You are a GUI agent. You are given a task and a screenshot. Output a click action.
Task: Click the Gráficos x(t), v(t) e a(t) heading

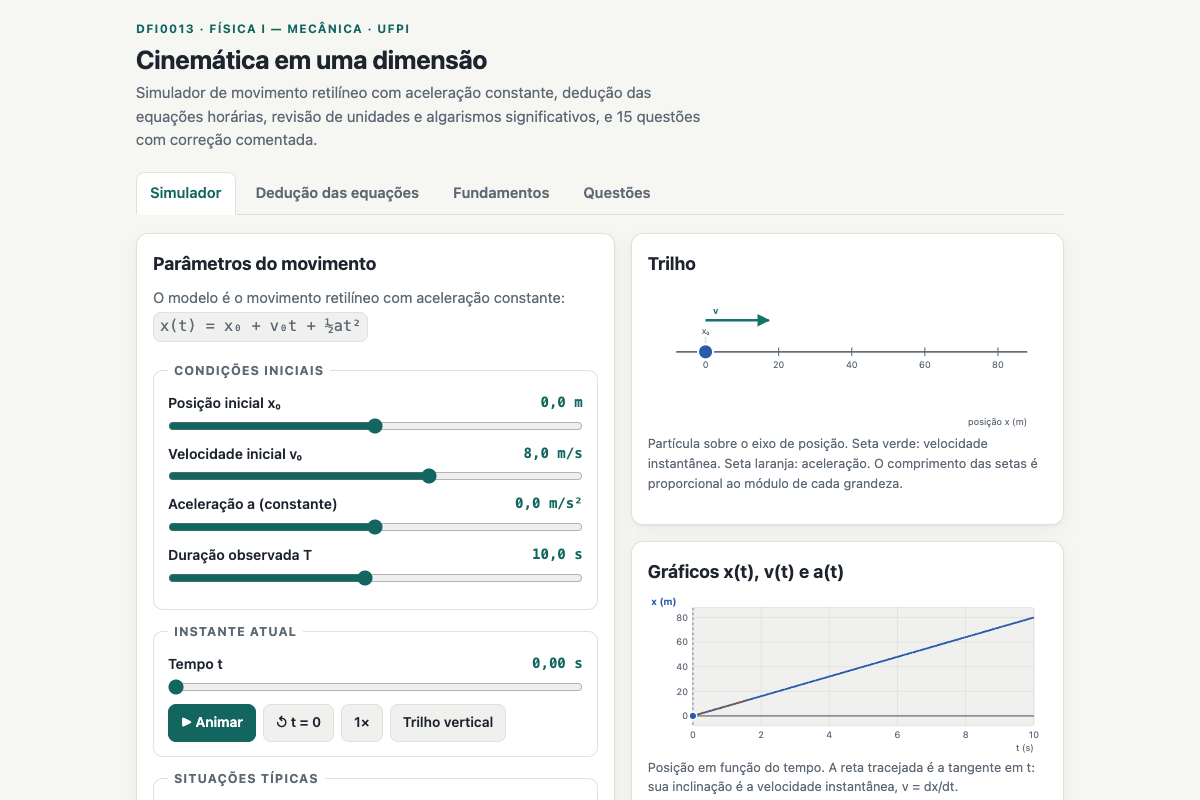point(746,572)
